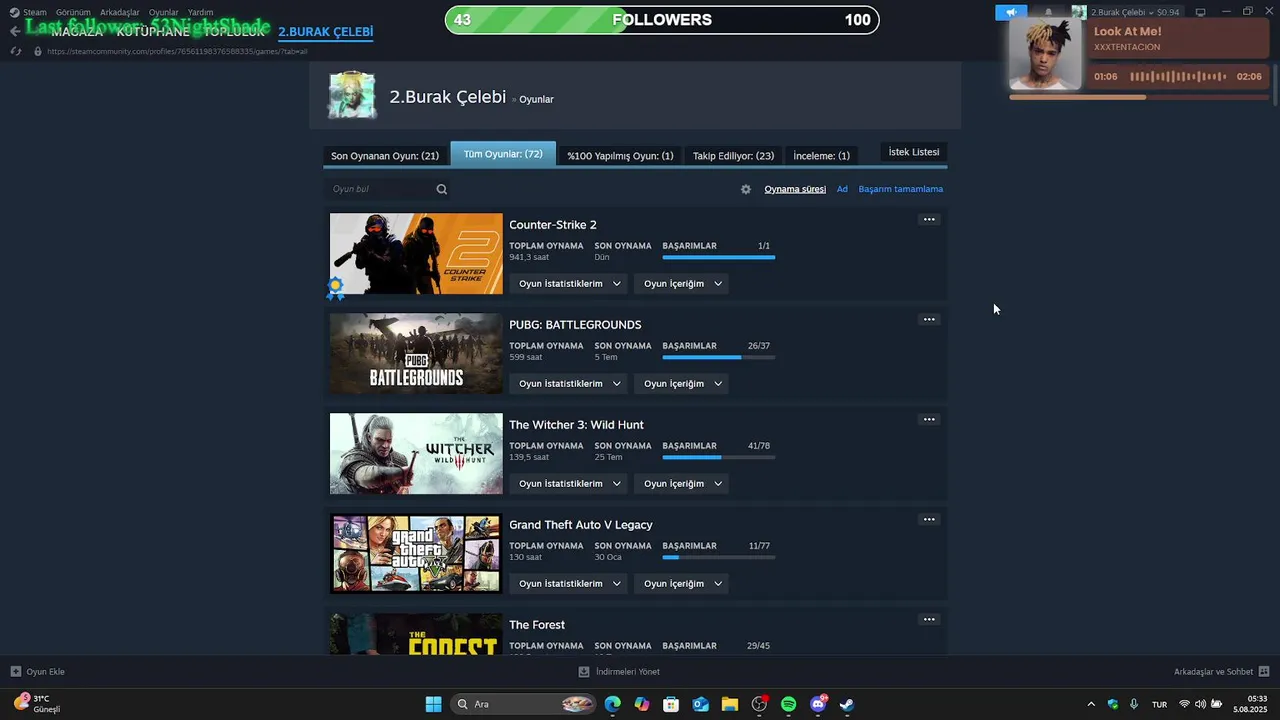Open the %100 Yapılmış Oyun (1) tab
The width and height of the screenshot is (1280, 720).
(x=620, y=156)
